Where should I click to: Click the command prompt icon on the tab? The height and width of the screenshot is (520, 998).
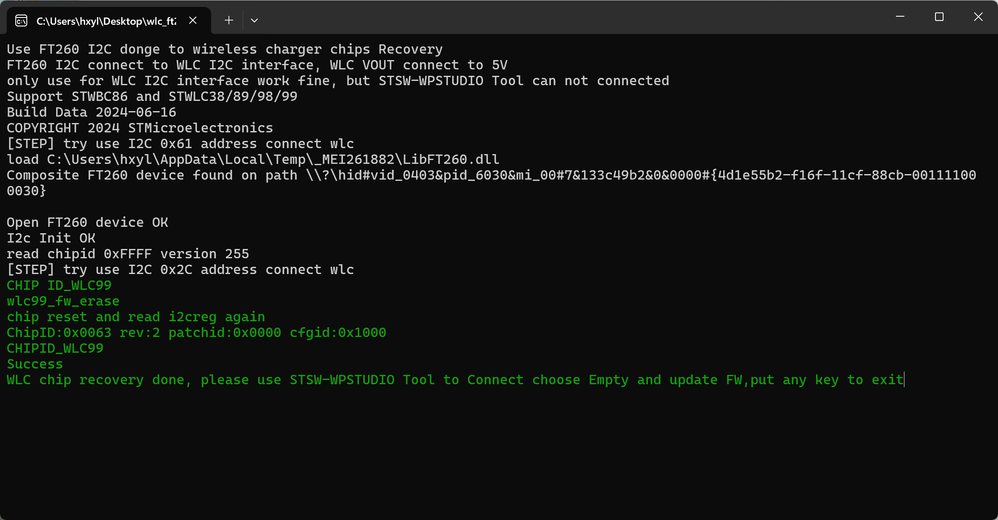click(x=21, y=21)
